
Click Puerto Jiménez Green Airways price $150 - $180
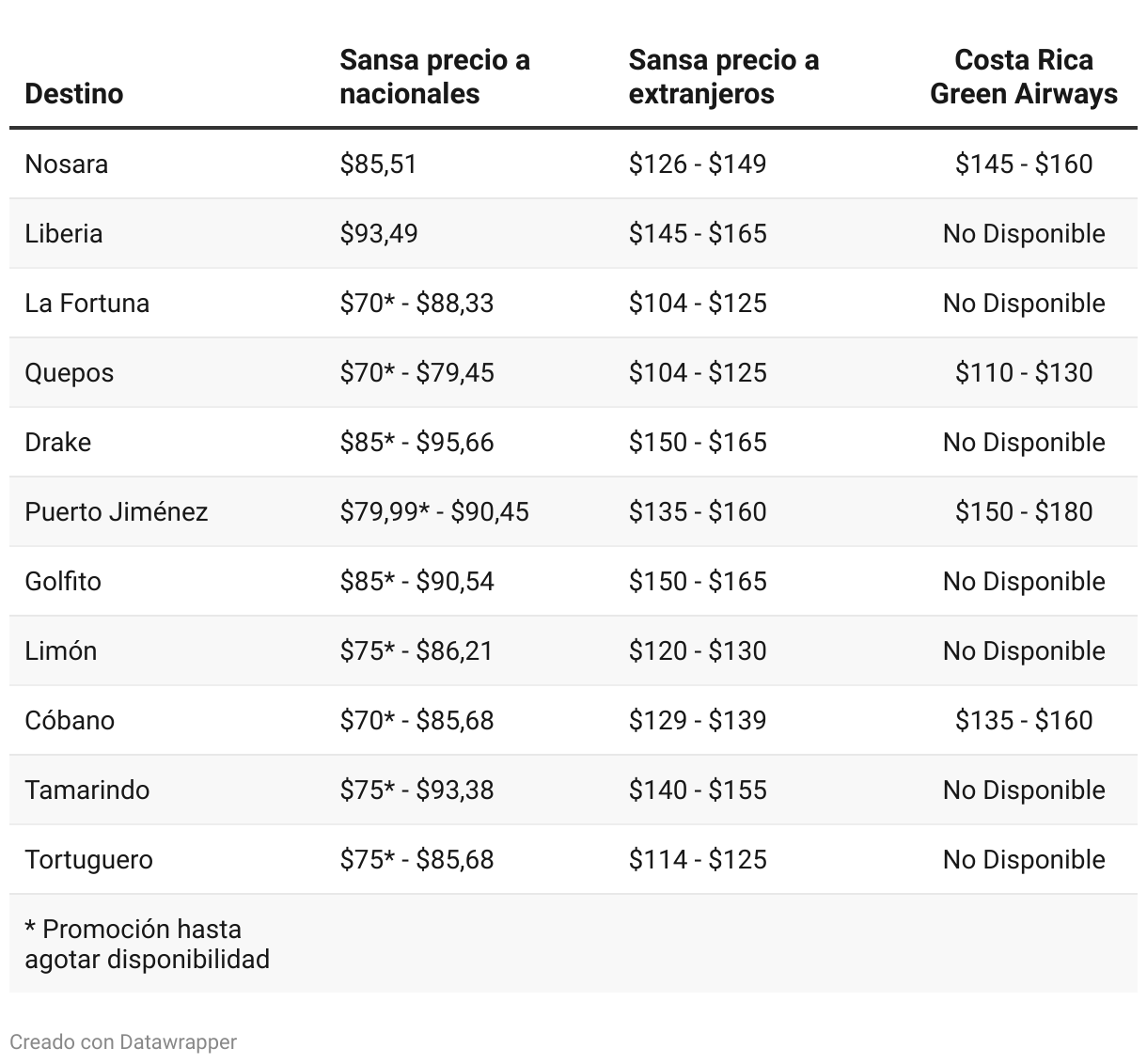(1023, 511)
